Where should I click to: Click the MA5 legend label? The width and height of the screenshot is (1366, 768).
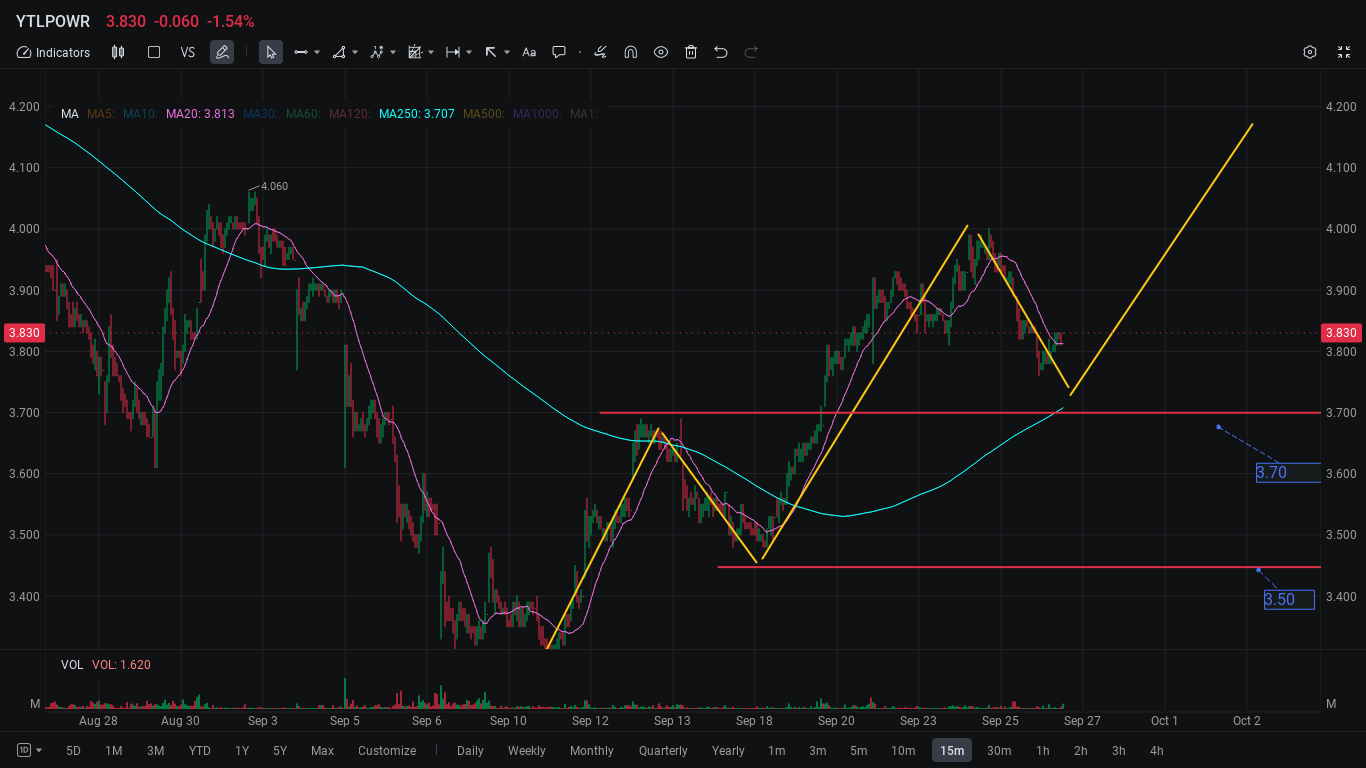click(101, 114)
